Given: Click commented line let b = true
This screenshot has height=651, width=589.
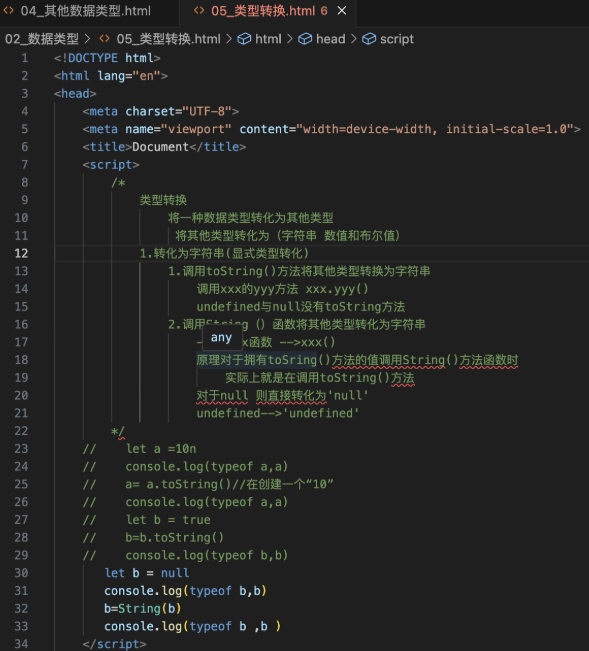Looking at the screenshot, I should (x=168, y=520).
